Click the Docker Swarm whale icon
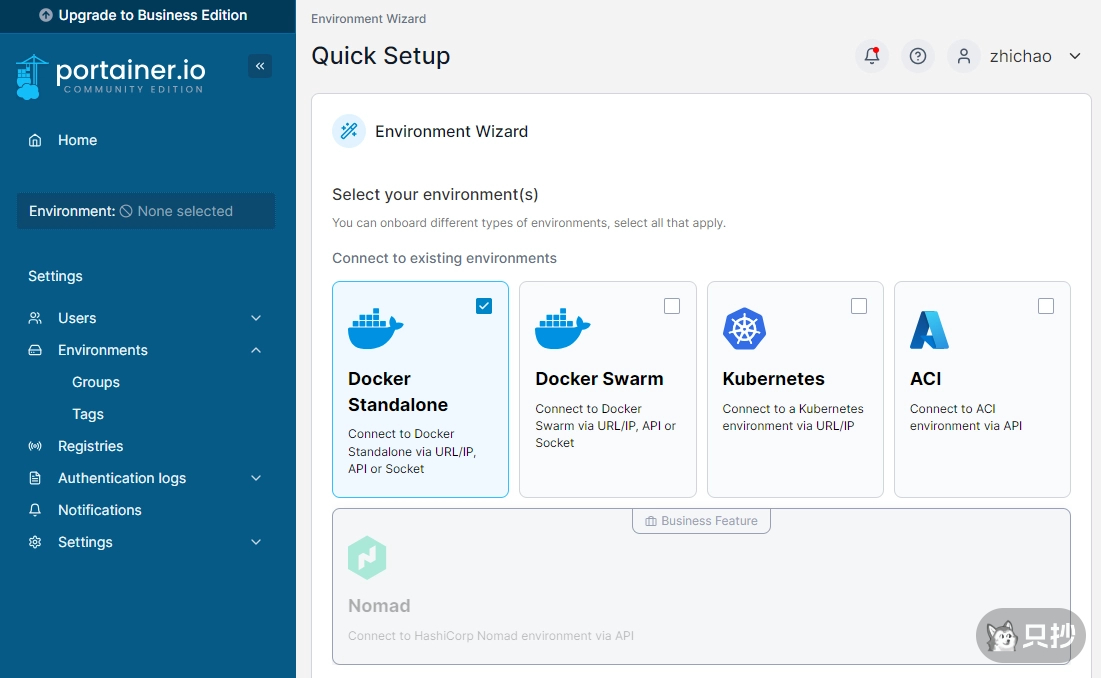 pos(563,327)
